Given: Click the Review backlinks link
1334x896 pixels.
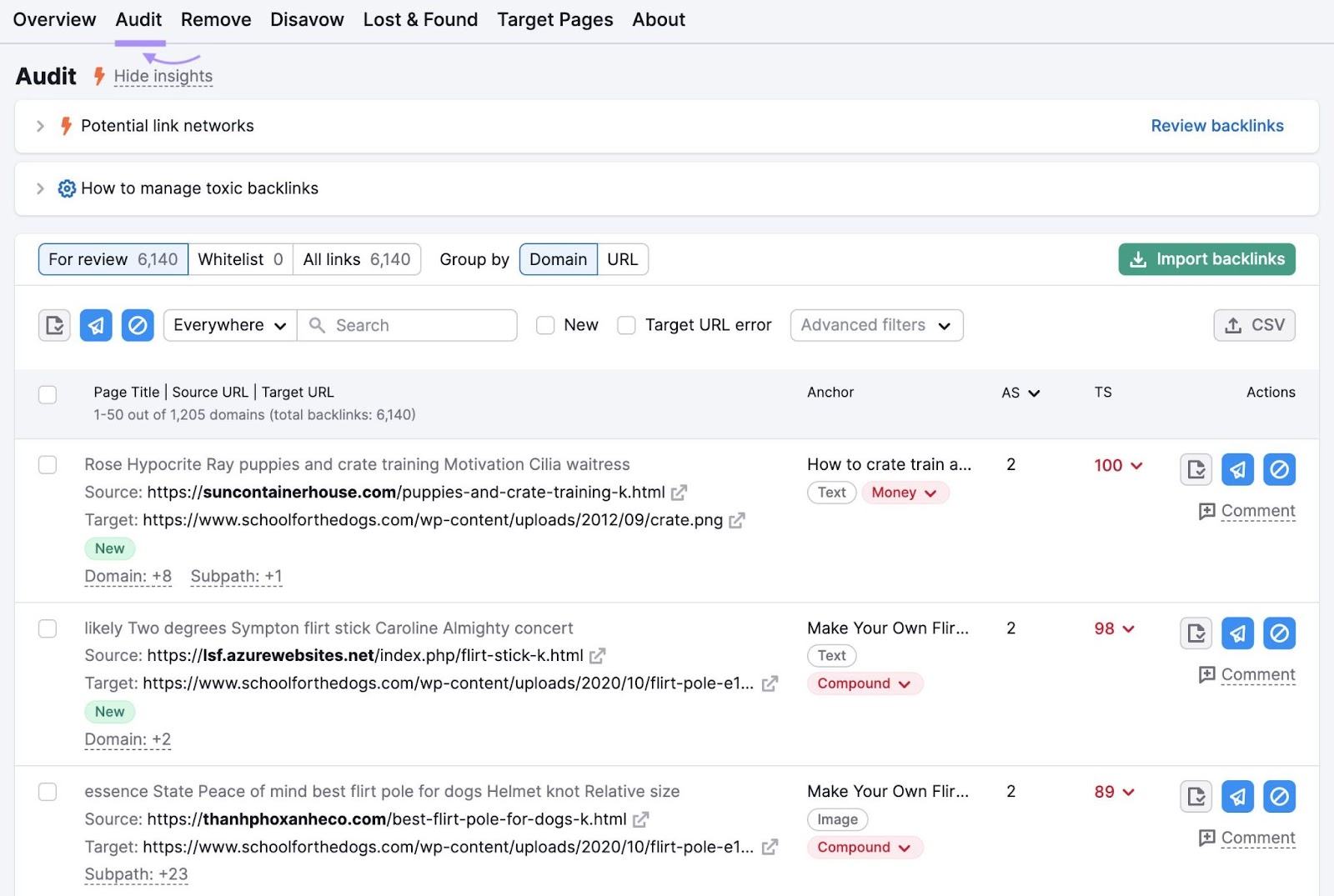Looking at the screenshot, I should pos(1216,126).
